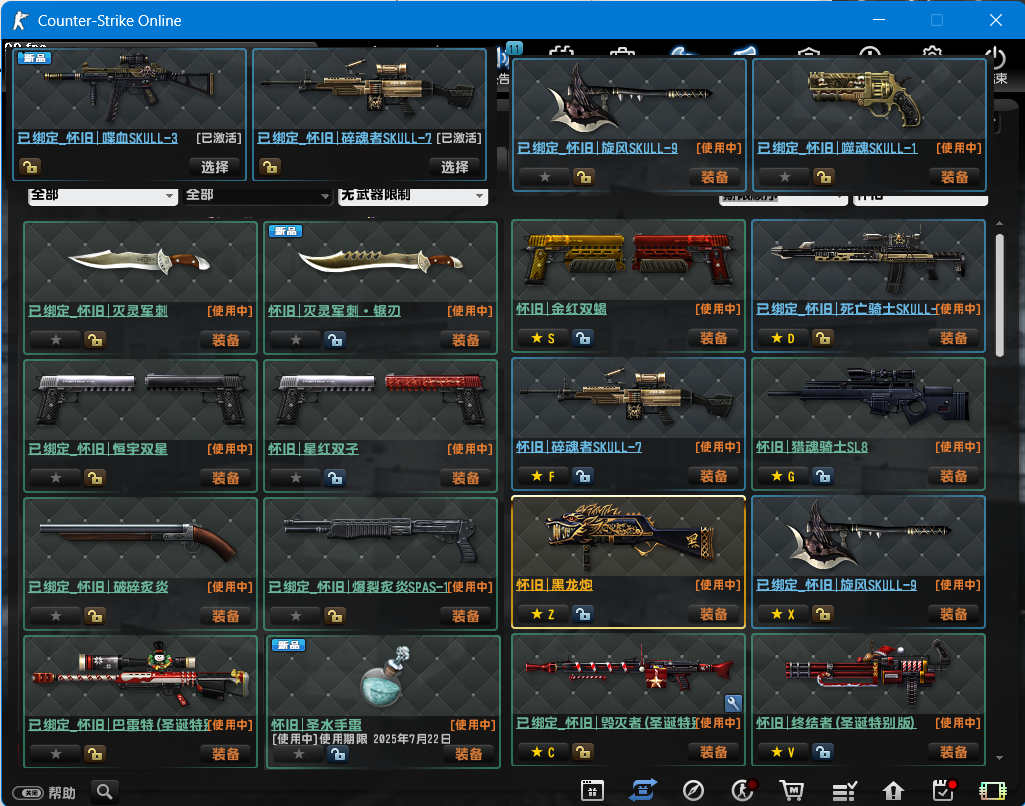1025x806 pixels.
Task: Toggle the star S favorite on 金红双蝎
Action: pyautogui.click(x=543, y=338)
